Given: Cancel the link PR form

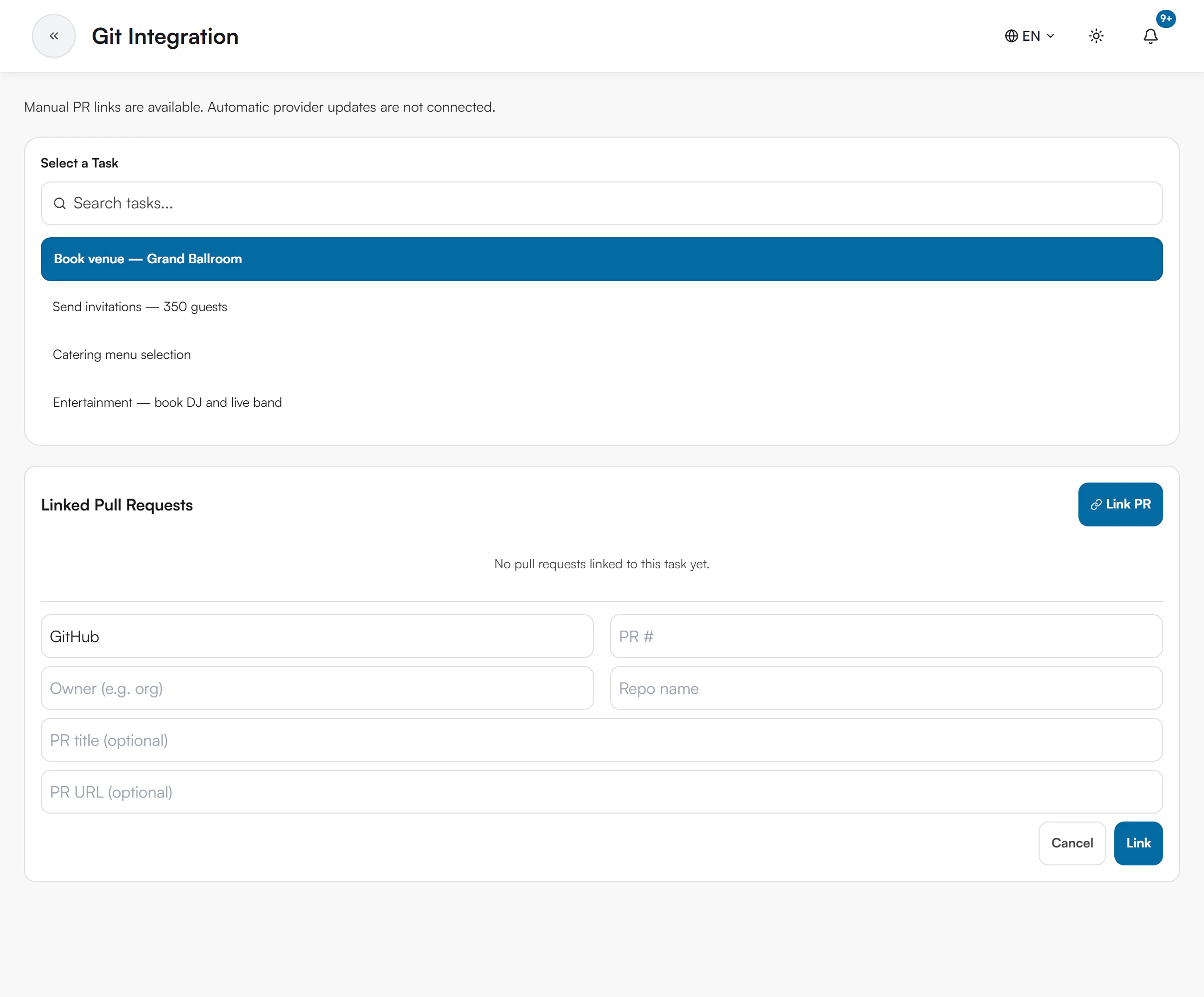Looking at the screenshot, I should pyautogui.click(x=1072, y=843).
